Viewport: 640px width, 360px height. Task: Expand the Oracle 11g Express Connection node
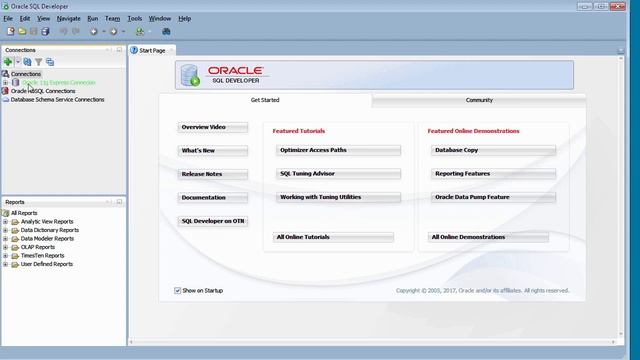5,82
